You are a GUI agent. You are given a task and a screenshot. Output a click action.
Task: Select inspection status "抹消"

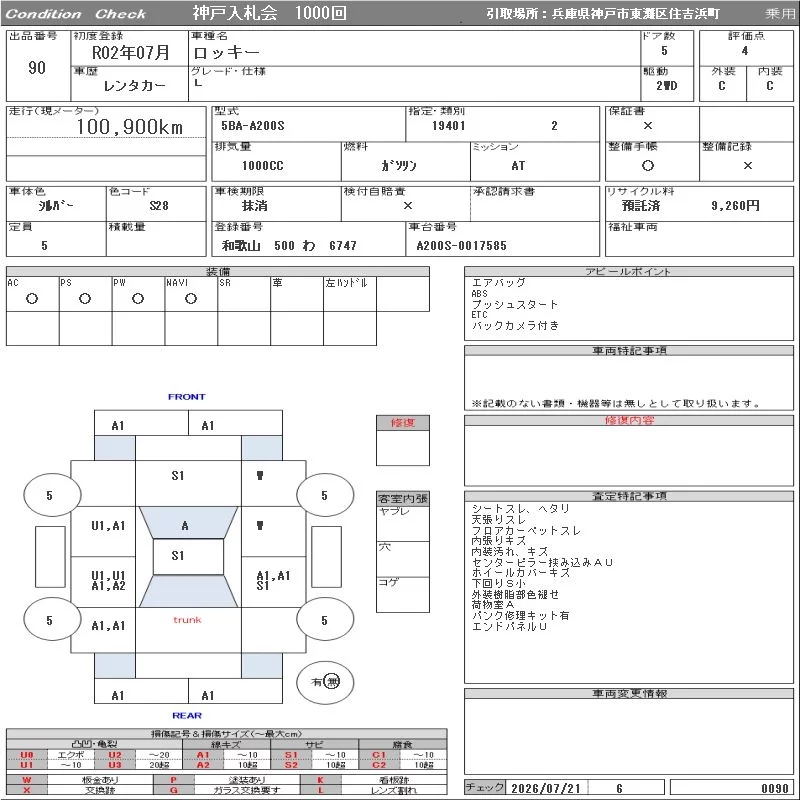pyautogui.click(x=255, y=206)
